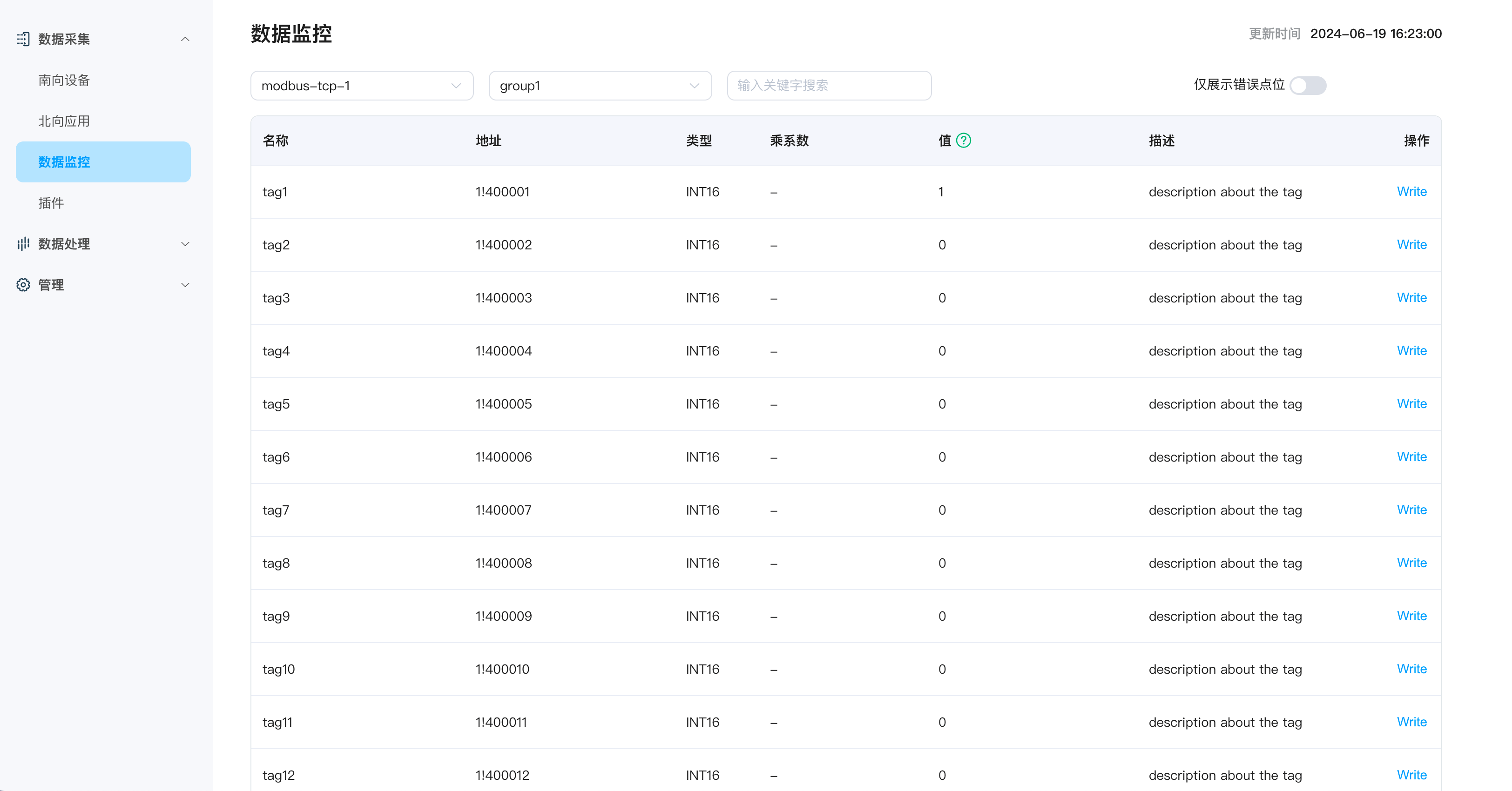Image resolution: width=1512 pixels, height=791 pixels.
Task: Click the help icon beside 值 column header
Action: 963,140
